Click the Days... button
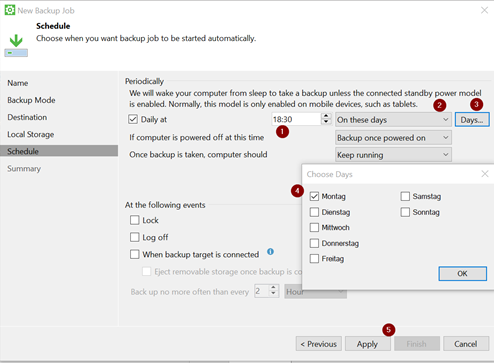The image size is (494, 364). click(x=472, y=120)
